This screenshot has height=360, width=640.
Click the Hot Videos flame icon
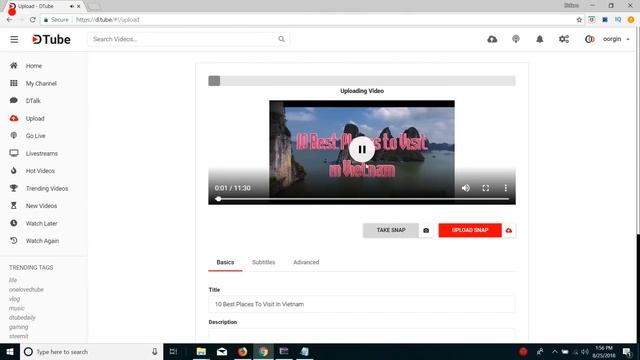click(x=14, y=171)
